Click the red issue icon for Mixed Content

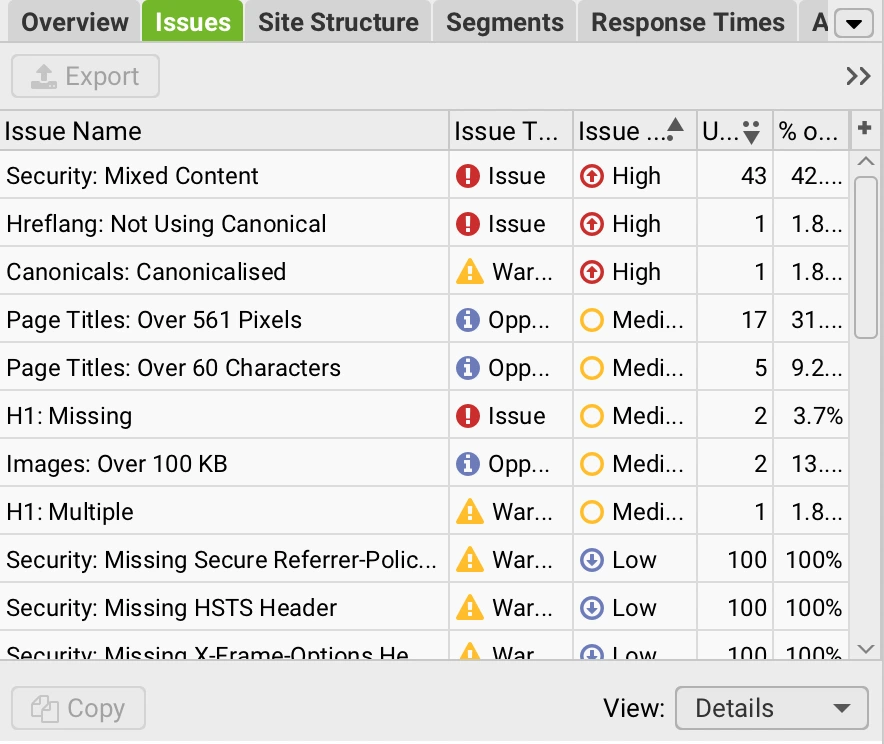tap(468, 177)
